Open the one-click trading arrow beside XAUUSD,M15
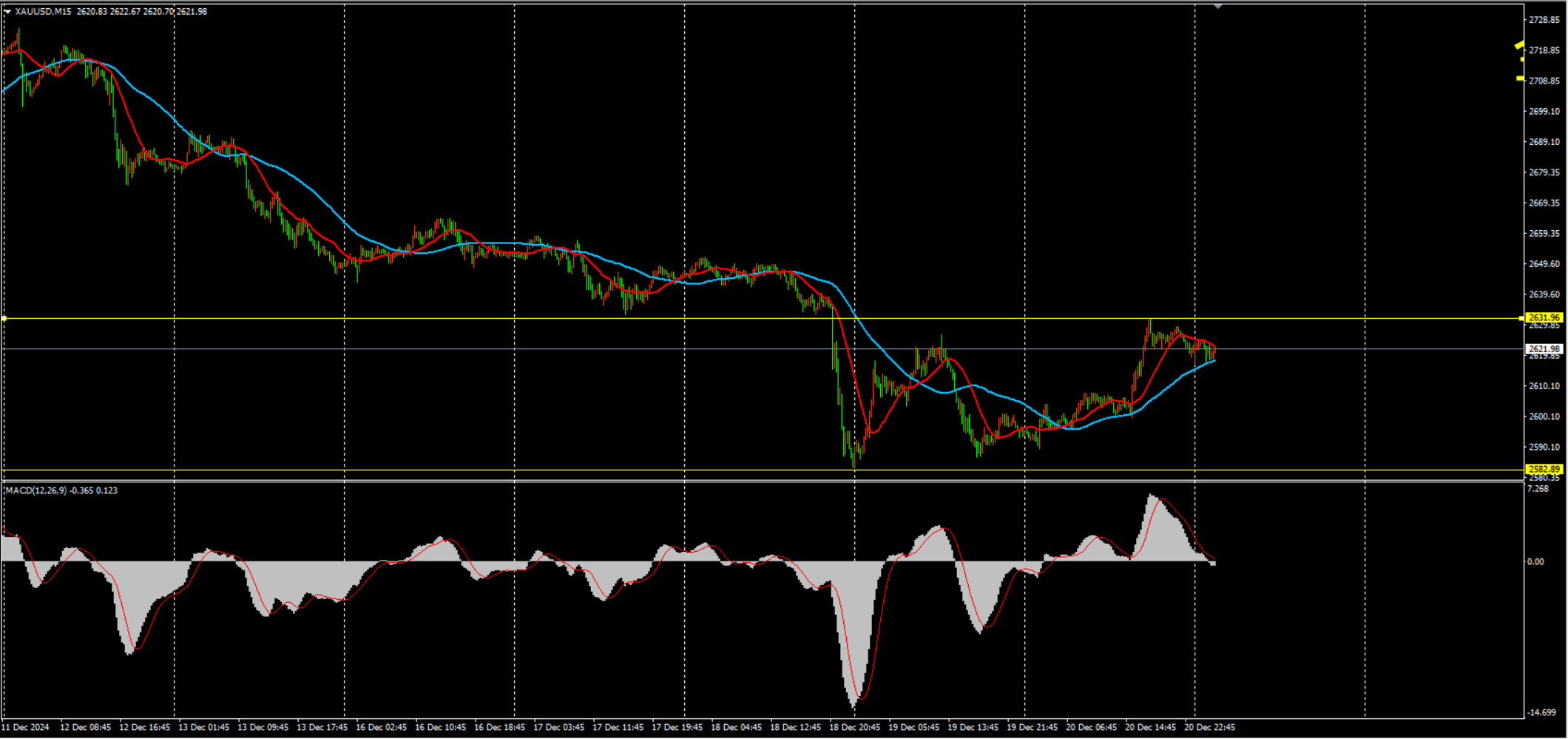 point(7,11)
